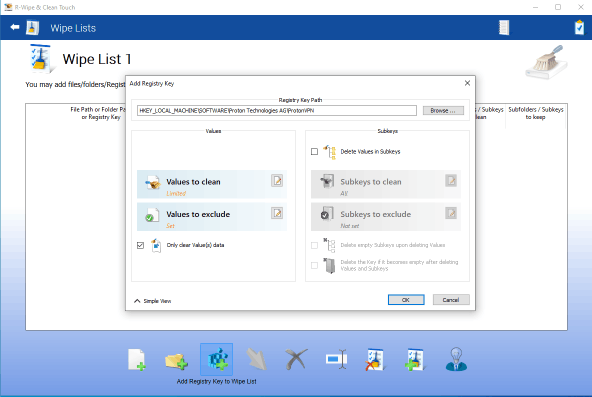Click the Subkeys to clean edit icon
Viewport: 592px width, 397px height.
click(451, 181)
